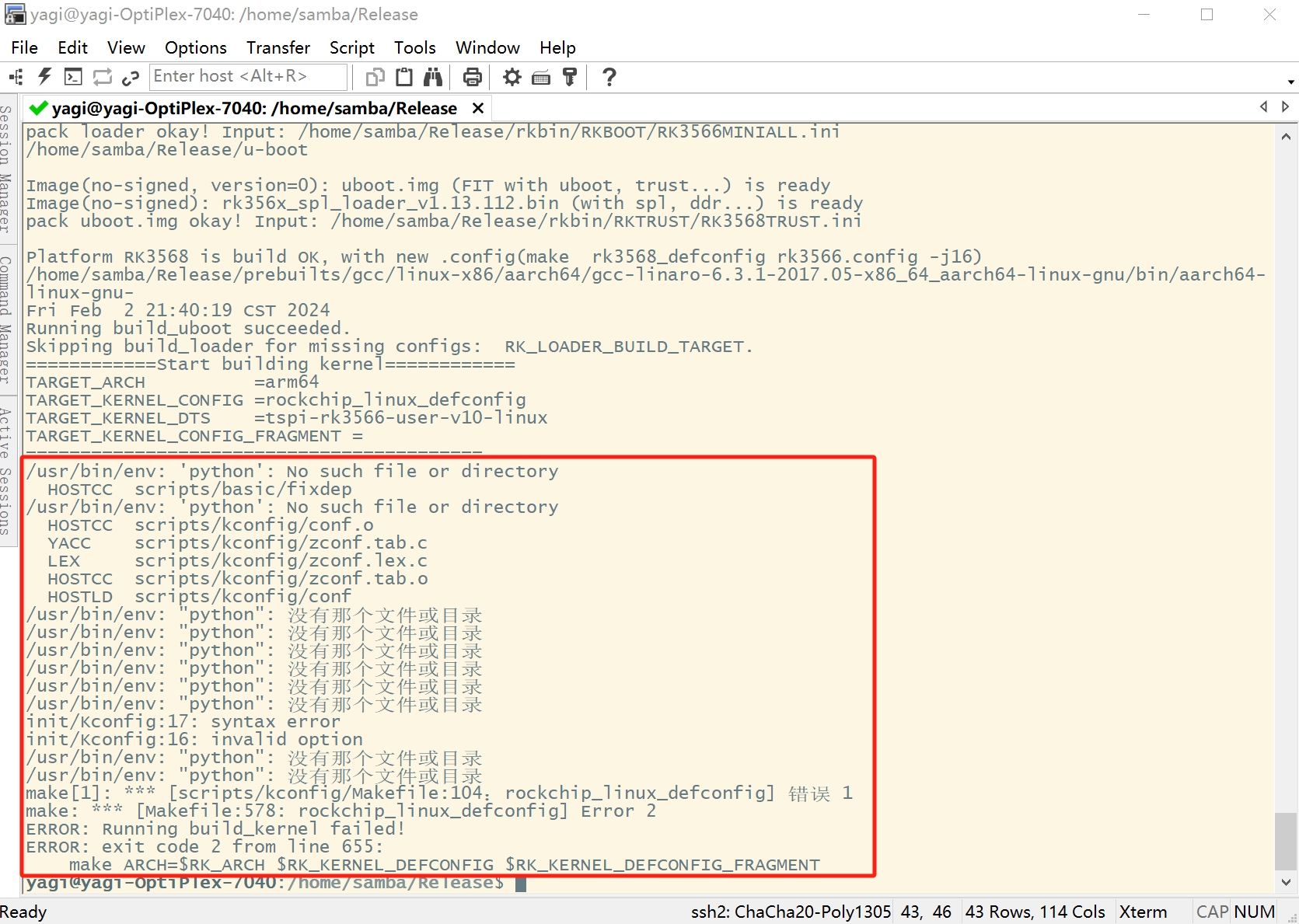Click the Connect in Tab terminal icon
This screenshot has width=1299, height=924.
(73, 77)
